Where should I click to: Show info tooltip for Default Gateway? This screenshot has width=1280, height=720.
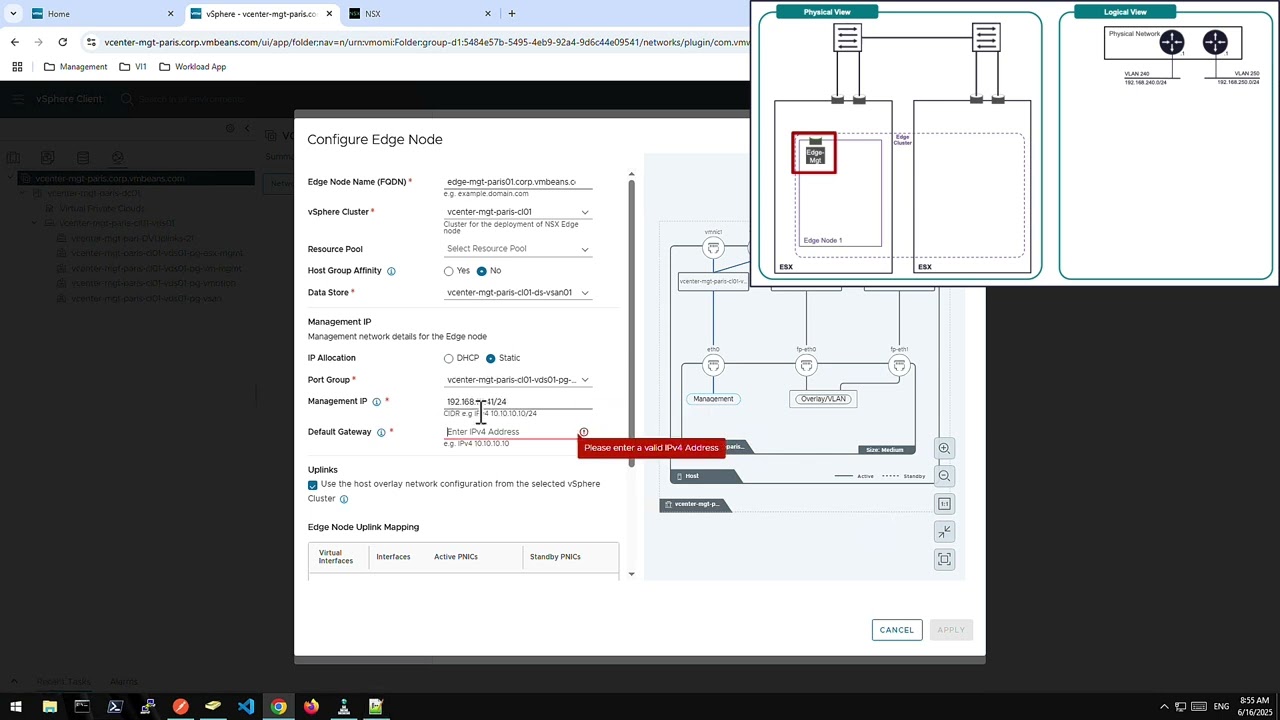(381, 432)
